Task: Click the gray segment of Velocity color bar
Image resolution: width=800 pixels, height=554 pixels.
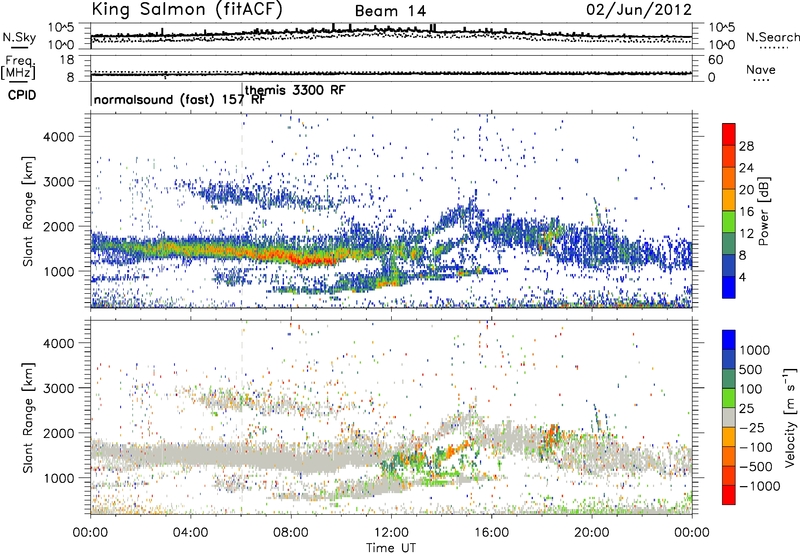Action: click(729, 417)
